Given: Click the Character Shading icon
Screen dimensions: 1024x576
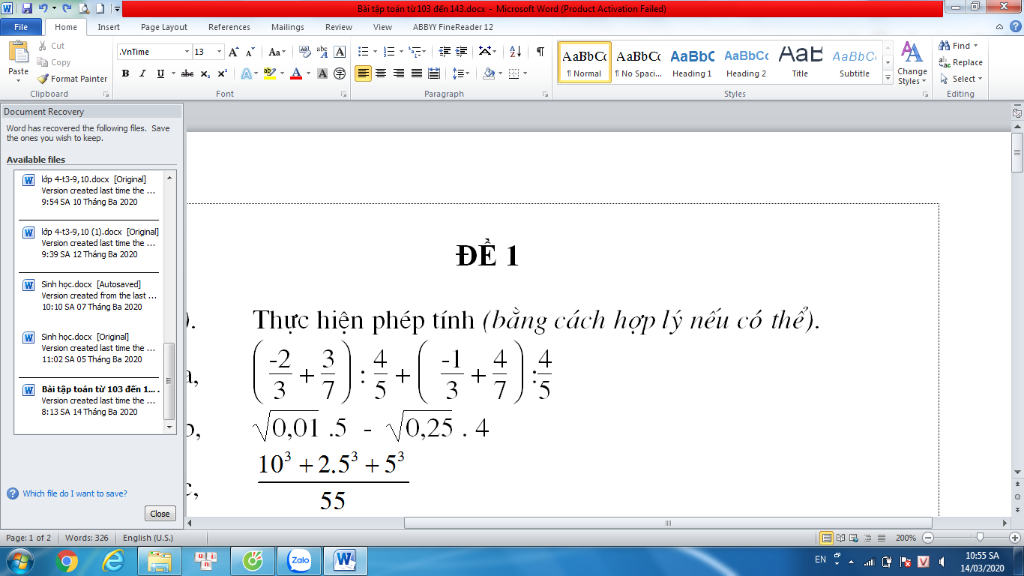Looking at the screenshot, I should tap(322, 74).
